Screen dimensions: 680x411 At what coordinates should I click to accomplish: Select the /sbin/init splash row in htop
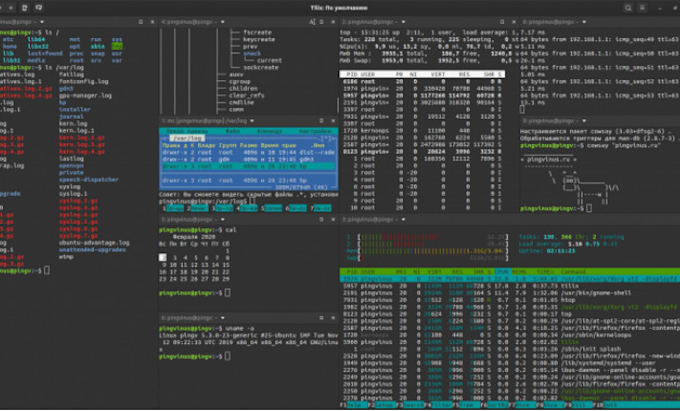coord(510,349)
